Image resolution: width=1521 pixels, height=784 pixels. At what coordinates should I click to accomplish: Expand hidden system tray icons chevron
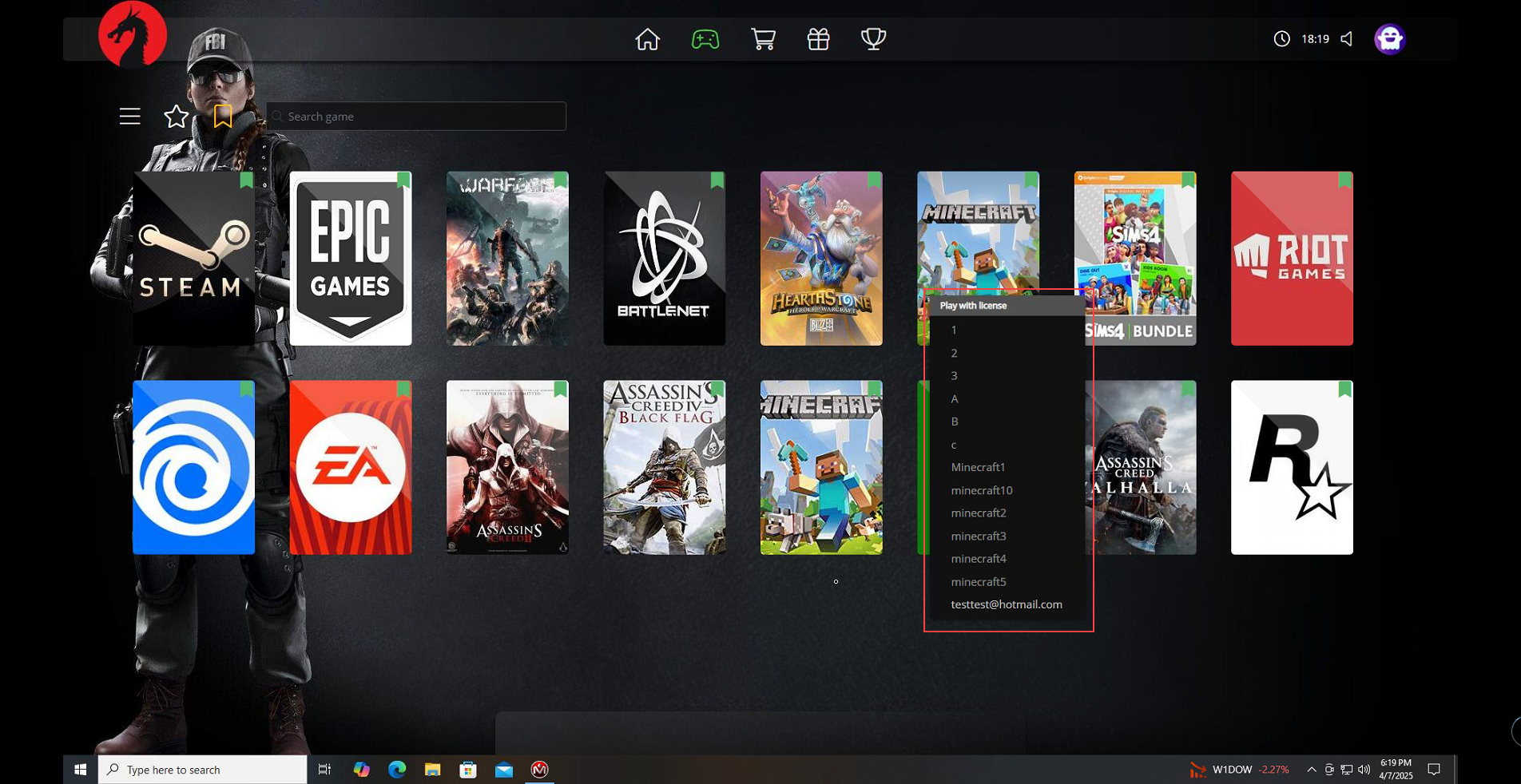click(1311, 770)
